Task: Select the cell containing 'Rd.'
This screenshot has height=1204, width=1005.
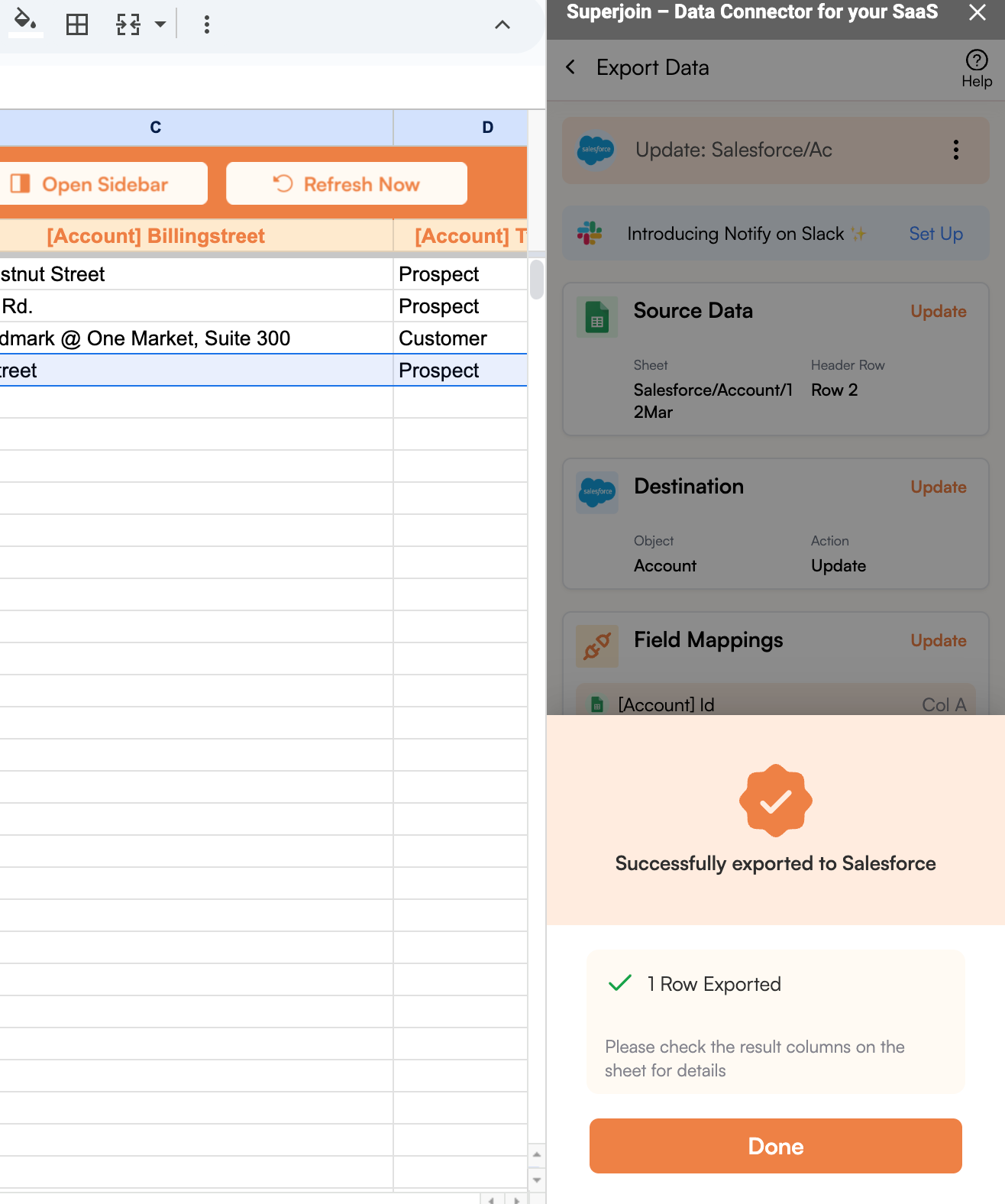Action: pos(196,306)
